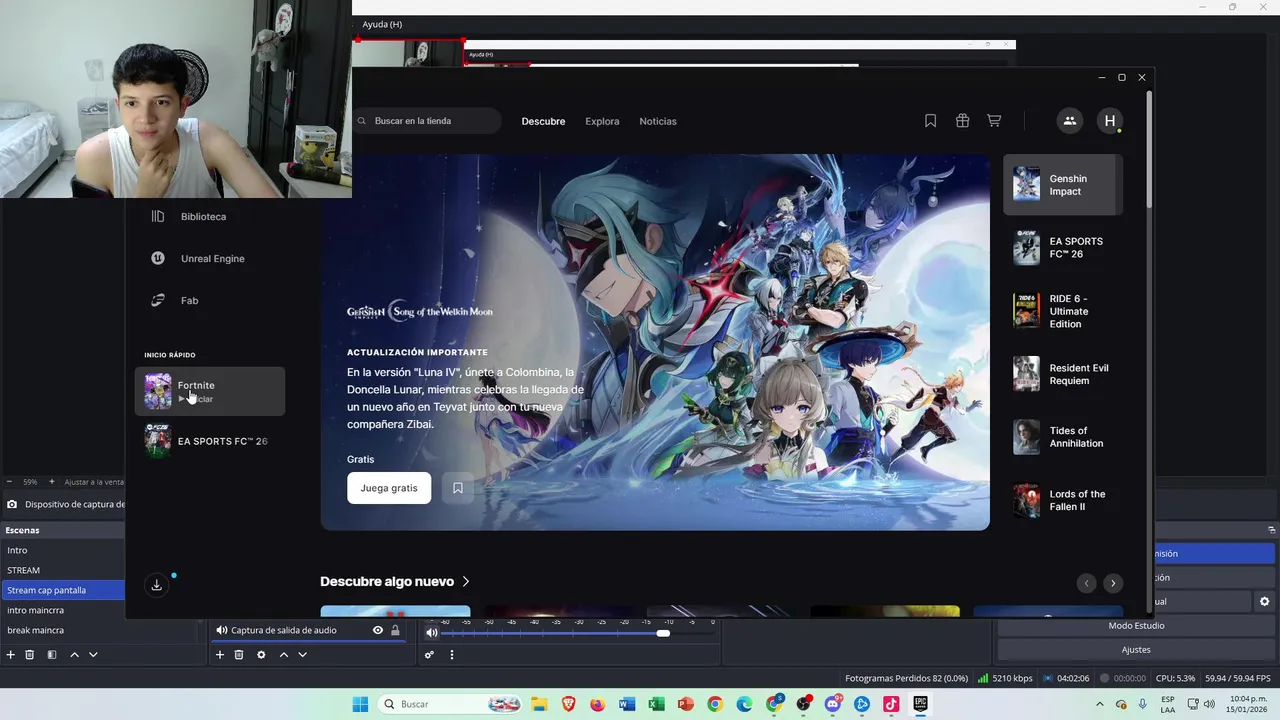Select intro maincrra scene
Viewport: 1280px width, 720px height.
click(62, 610)
